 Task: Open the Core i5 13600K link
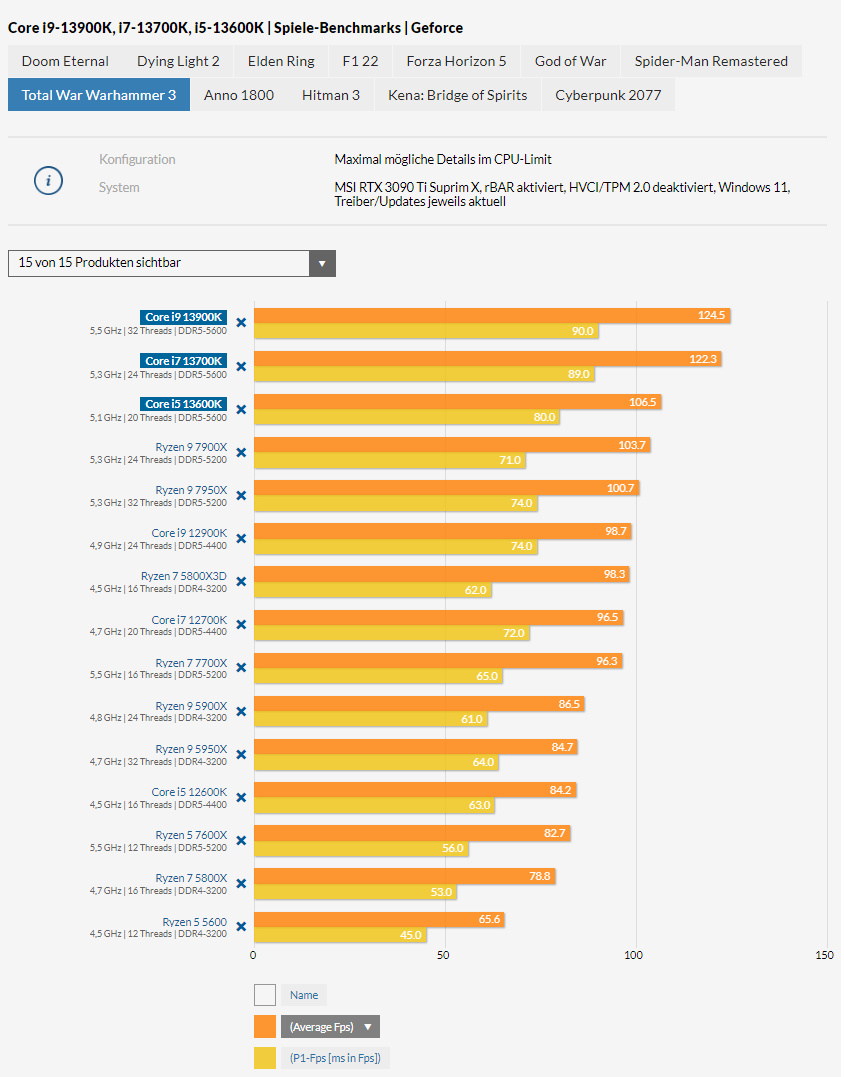[x=183, y=404]
